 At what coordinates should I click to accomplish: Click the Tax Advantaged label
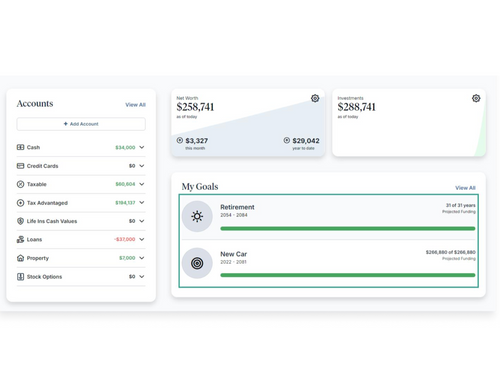coord(47,203)
